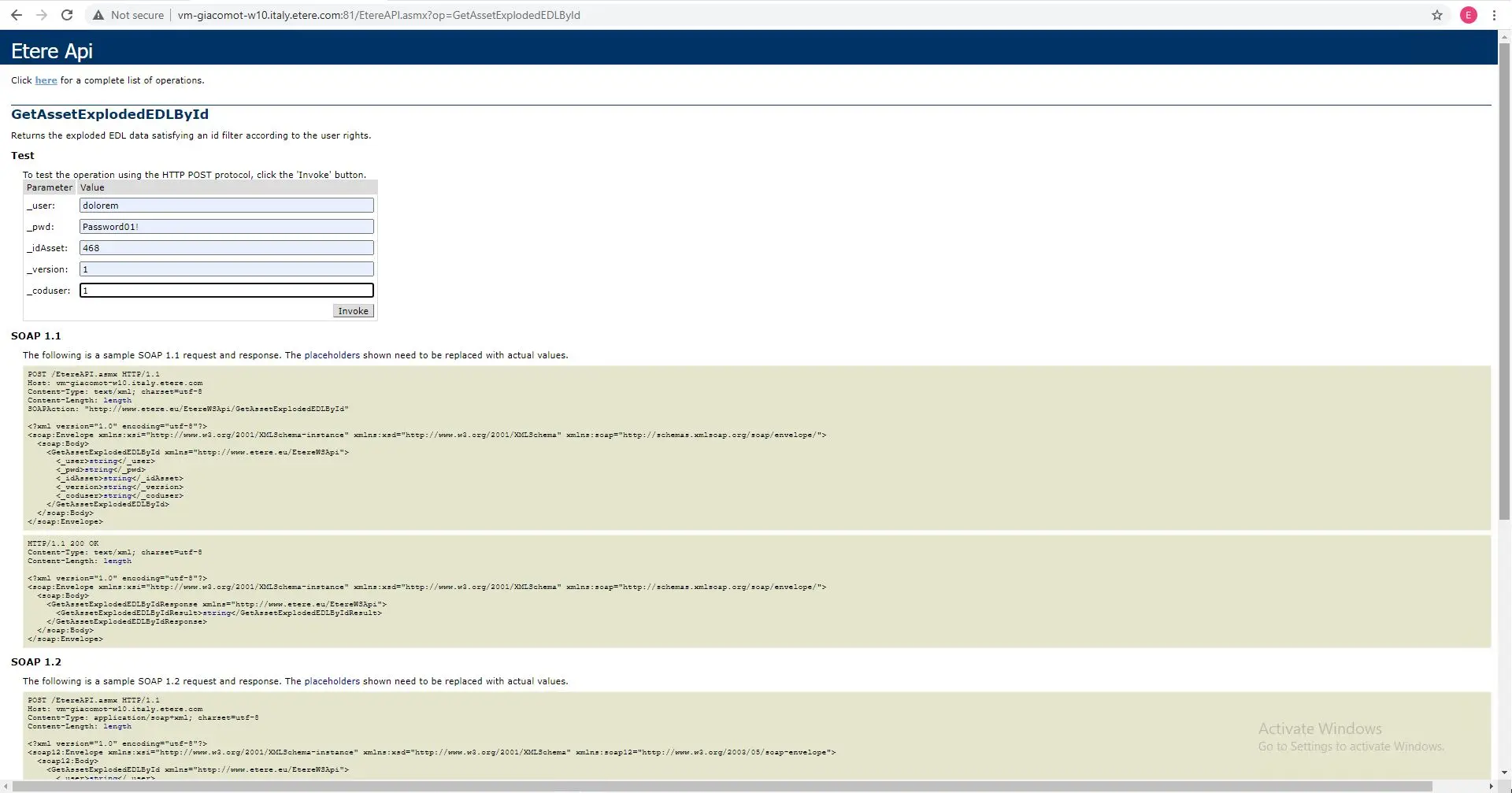Focus the _user input field
The image size is (1512, 793).
coord(226,206)
